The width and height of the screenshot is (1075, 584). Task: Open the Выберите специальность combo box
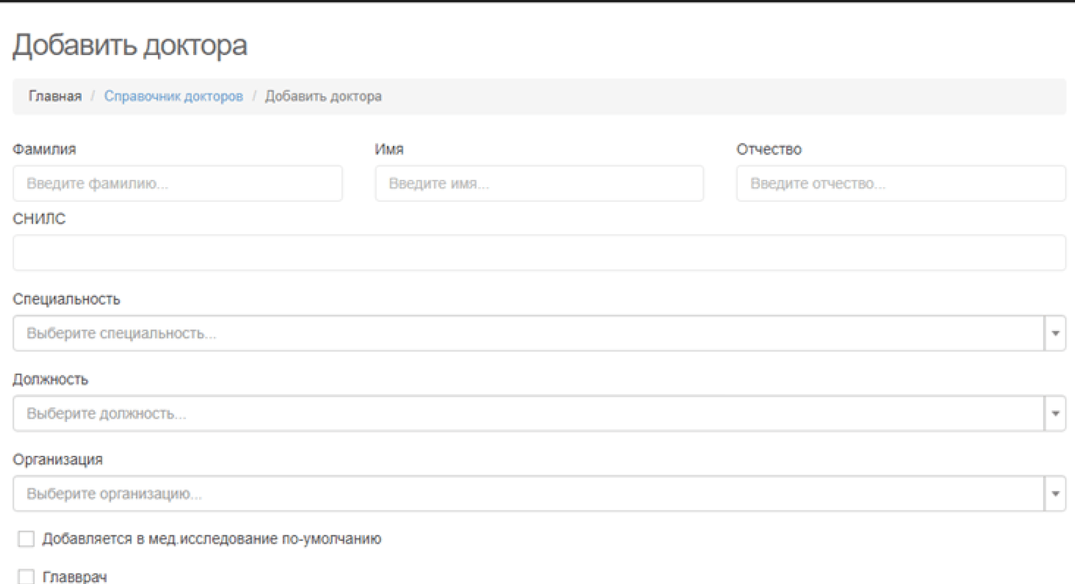529,334
